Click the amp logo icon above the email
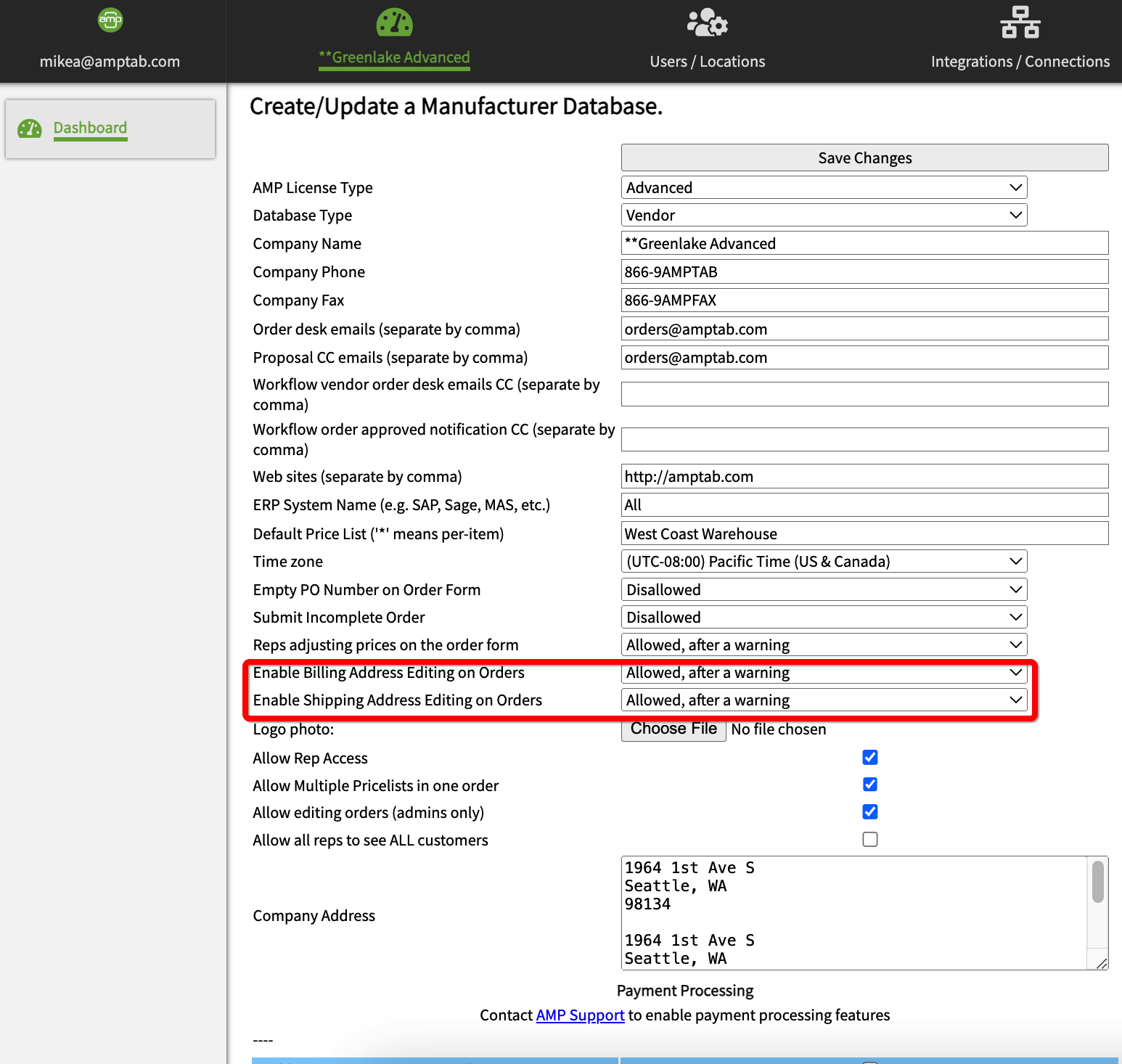The width and height of the screenshot is (1122, 1064). pyautogui.click(x=110, y=20)
